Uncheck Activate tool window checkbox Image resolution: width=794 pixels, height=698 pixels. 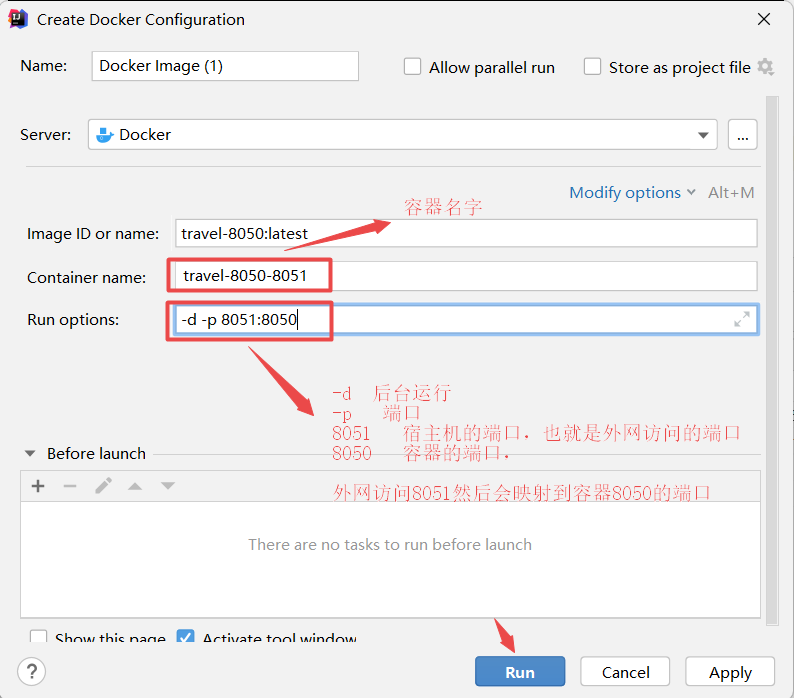click(185, 635)
